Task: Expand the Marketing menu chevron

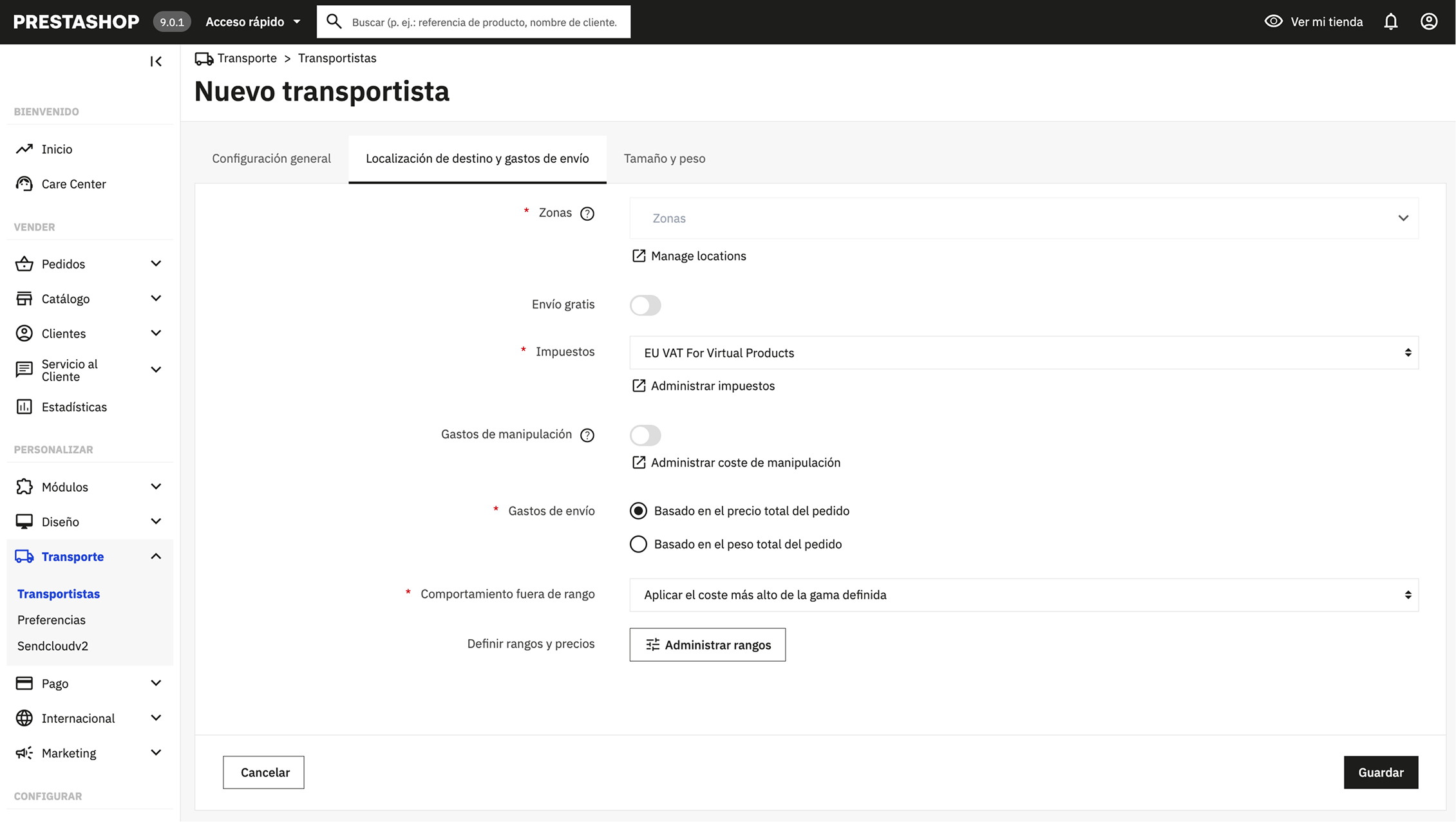Action: coord(156,752)
